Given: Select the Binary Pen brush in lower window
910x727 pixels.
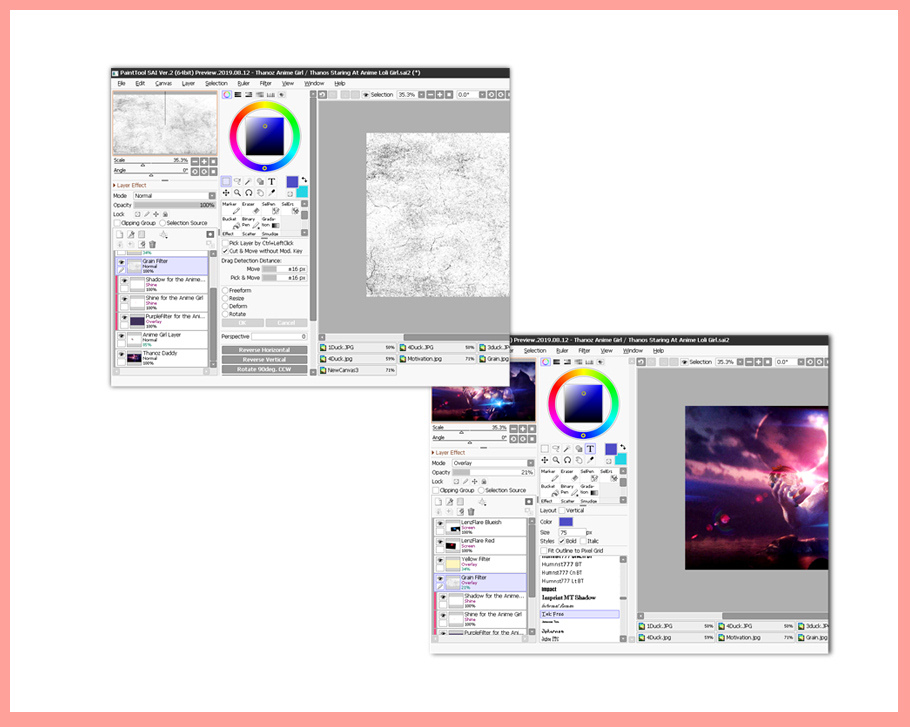Looking at the screenshot, I should (x=569, y=489).
